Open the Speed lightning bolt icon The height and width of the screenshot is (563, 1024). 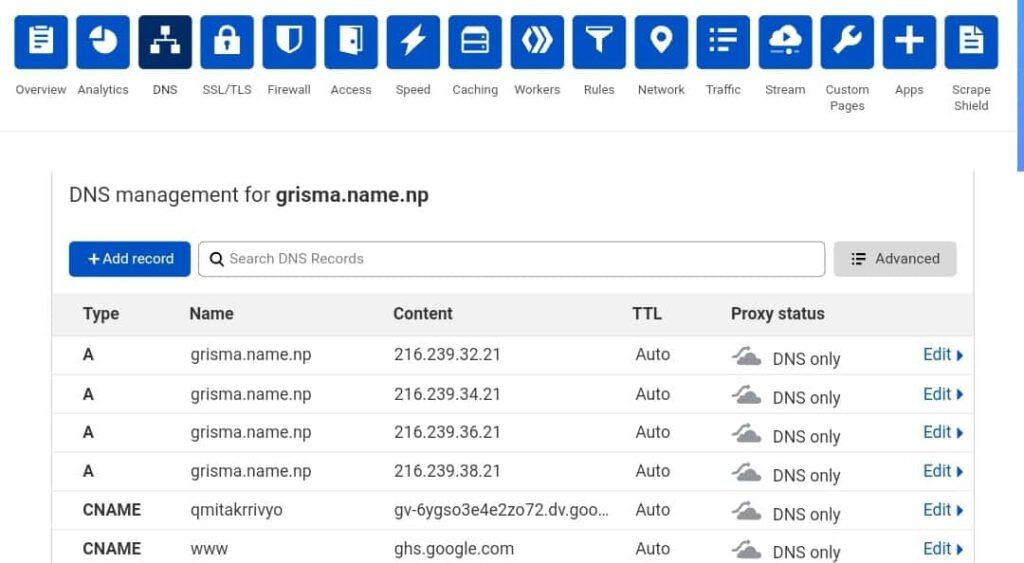pyautogui.click(x=413, y=42)
